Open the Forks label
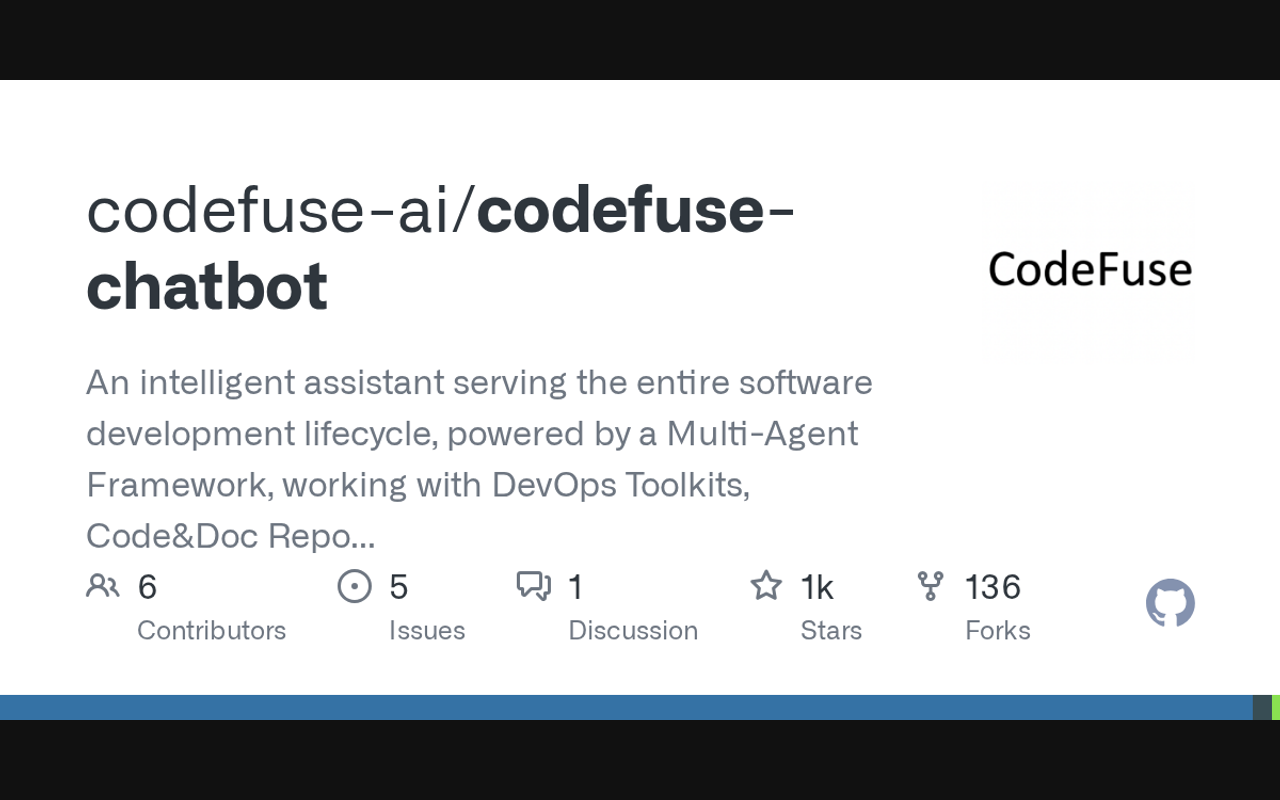Screen dimensions: 1280x800 click(x=997, y=630)
